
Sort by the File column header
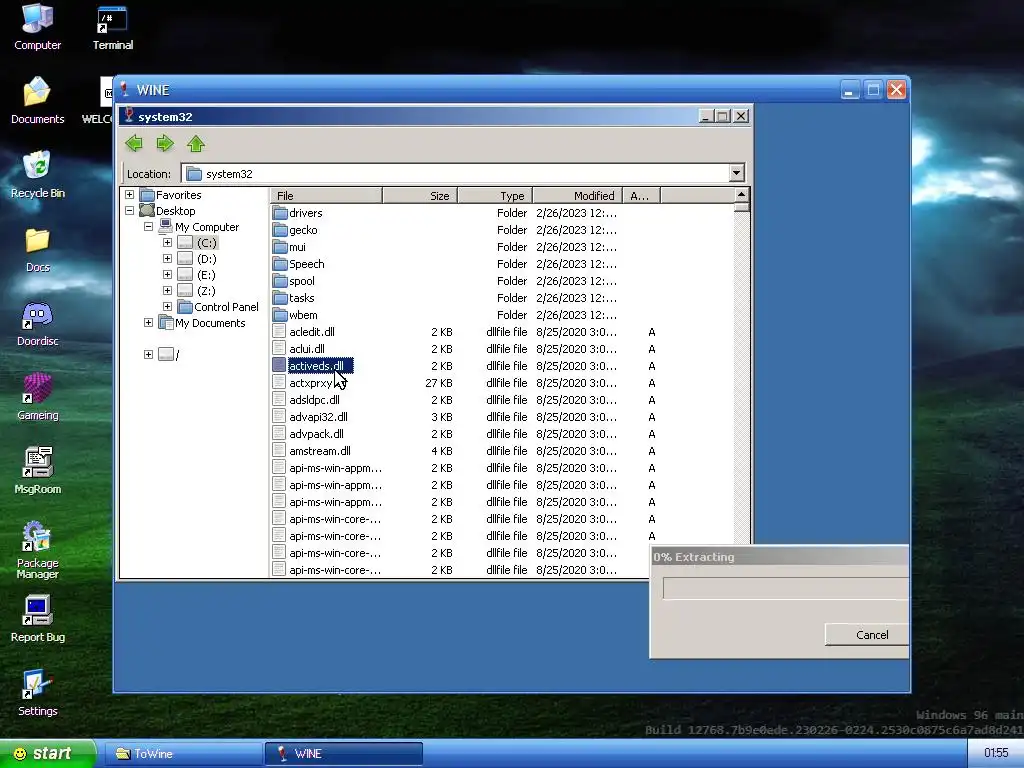click(x=327, y=195)
